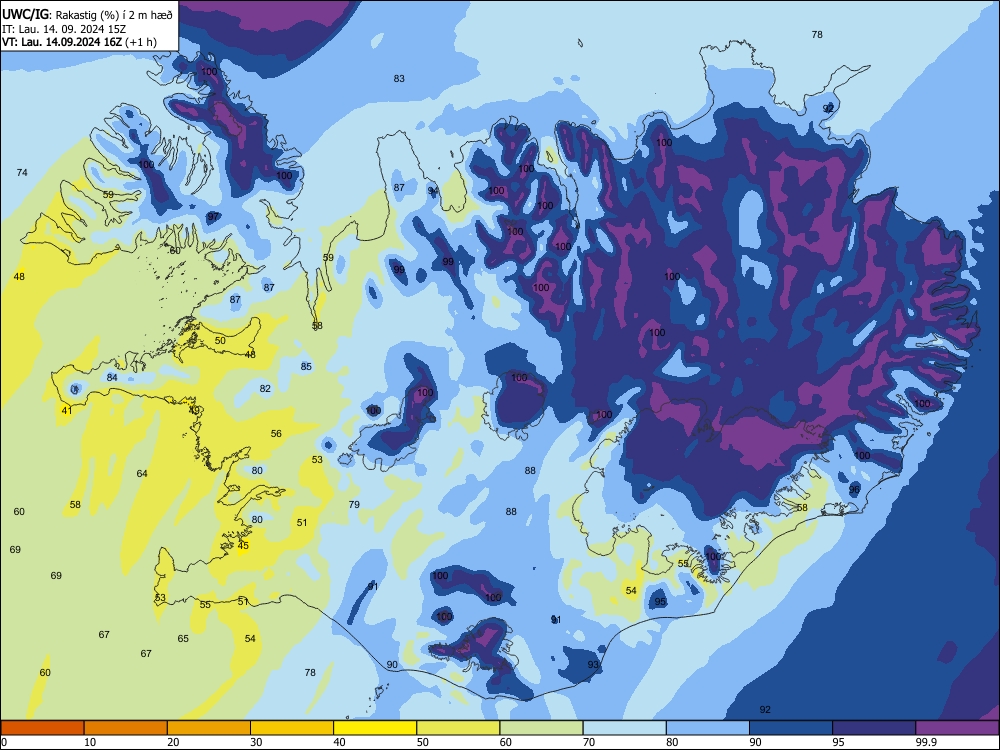Image resolution: width=1000 pixels, height=750 pixels.
Task: Click the amber 20–30 legend swatch
Action: pyautogui.click(x=209, y=728)
